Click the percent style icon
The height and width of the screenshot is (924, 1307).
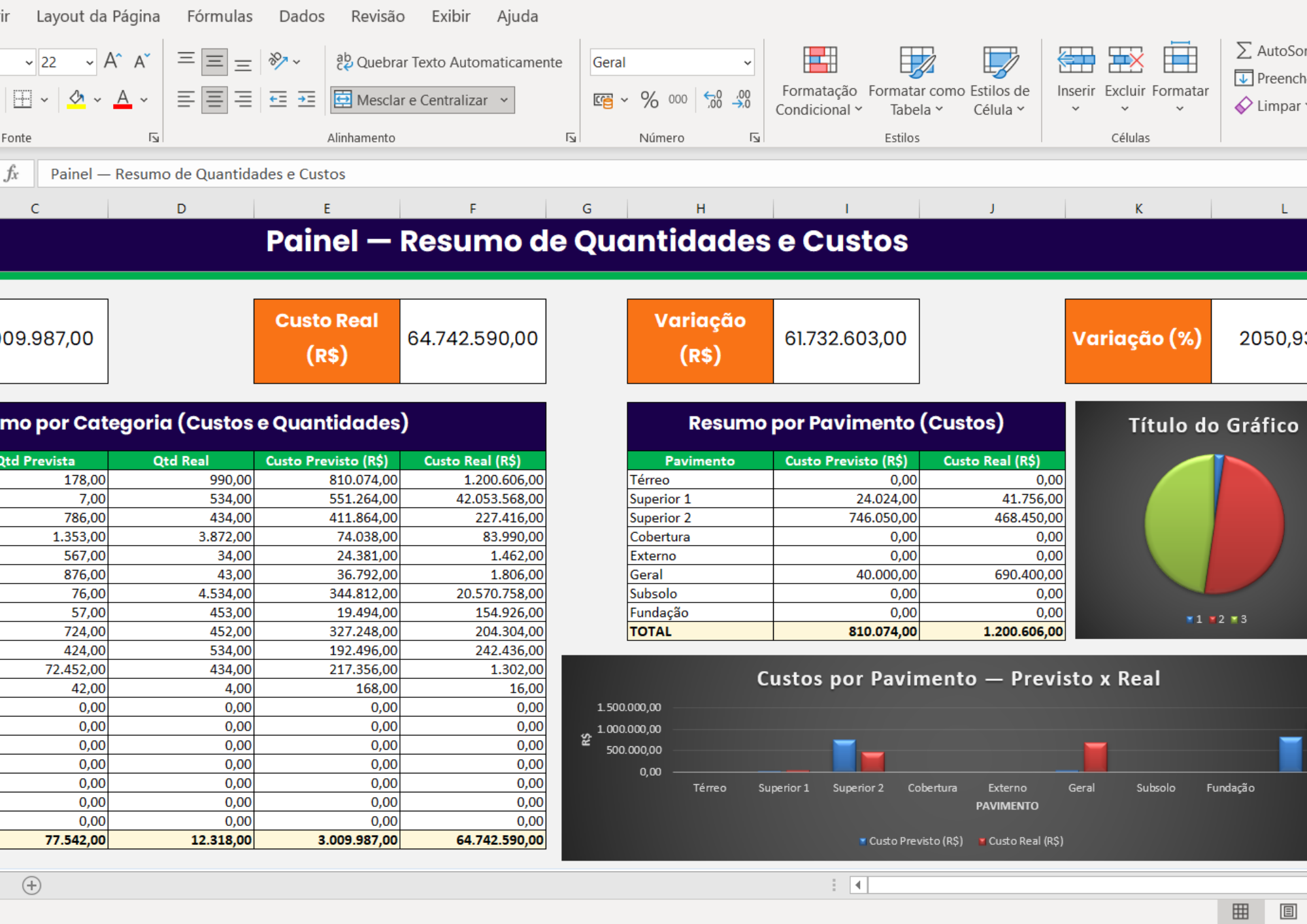[x=649, y=100]
